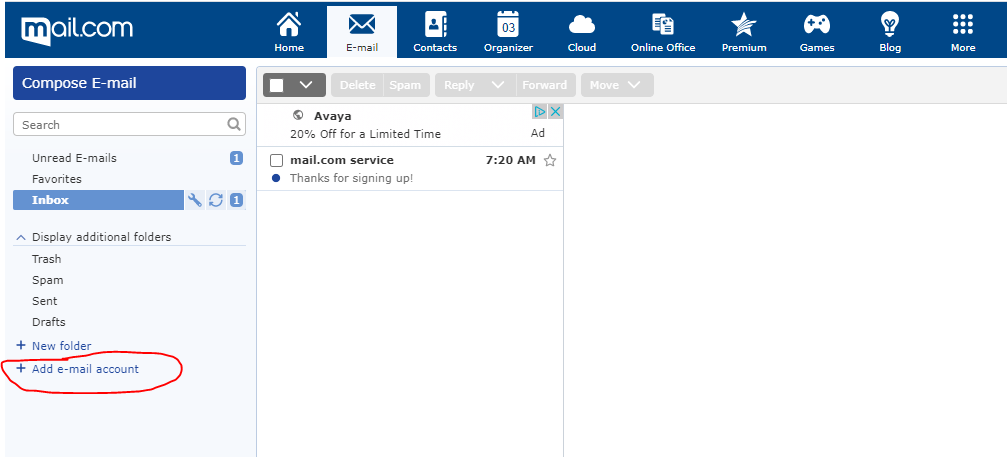
Task: Show More apps grid
Action: pyautogui.click(x=963, y=31)
